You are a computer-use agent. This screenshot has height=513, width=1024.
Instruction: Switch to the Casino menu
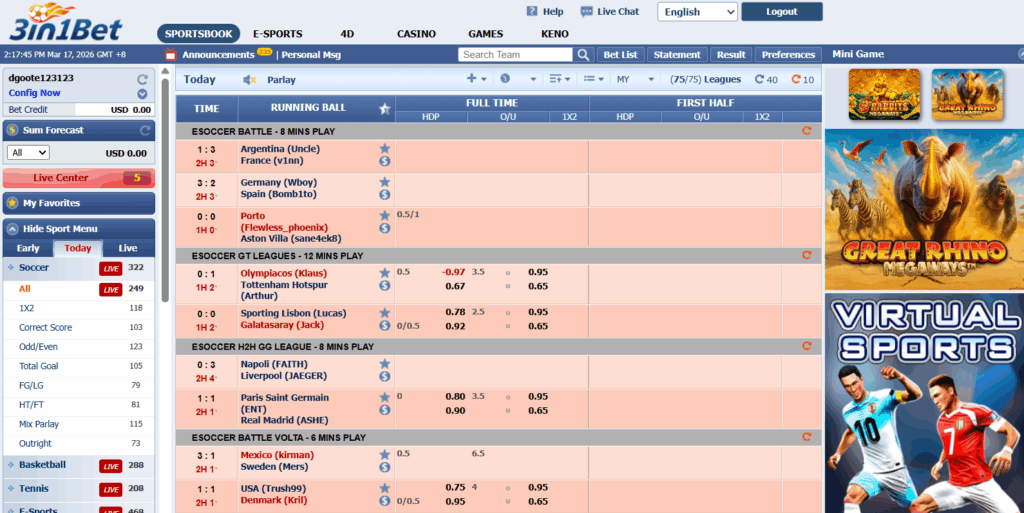(x=416, y=34)
